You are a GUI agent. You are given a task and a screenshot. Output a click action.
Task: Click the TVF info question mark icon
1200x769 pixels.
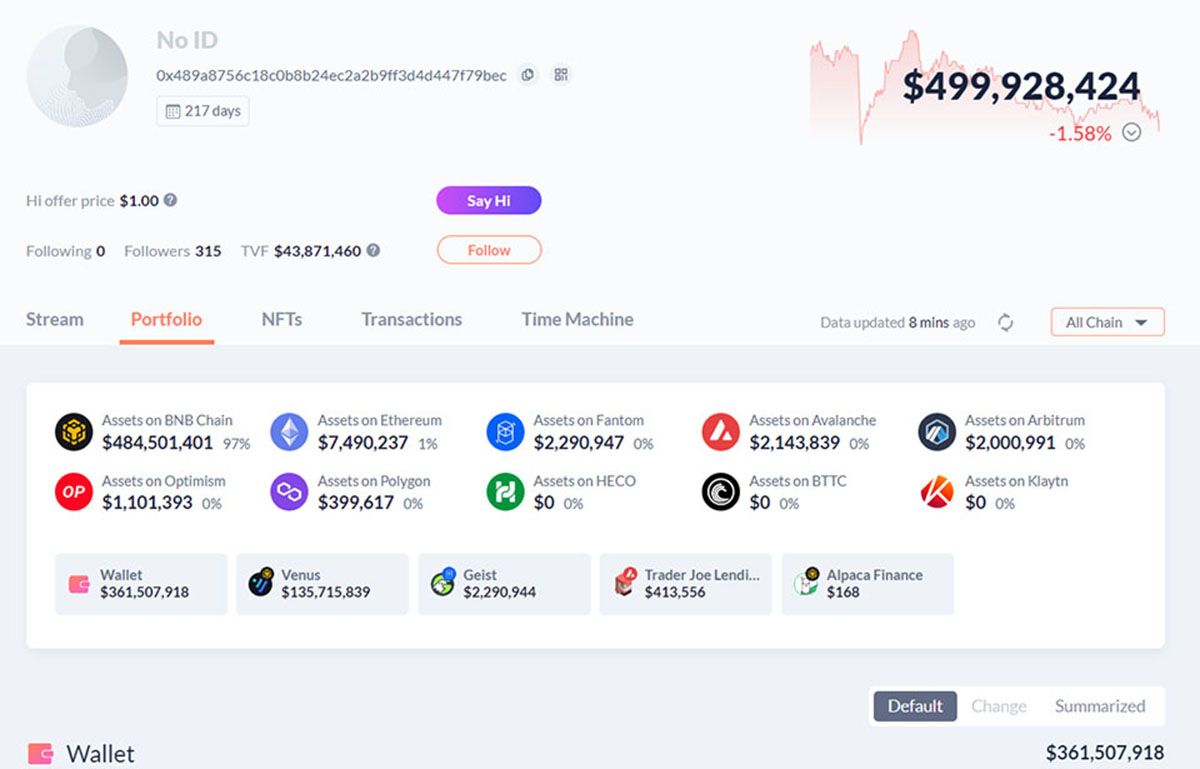[373, 250]
